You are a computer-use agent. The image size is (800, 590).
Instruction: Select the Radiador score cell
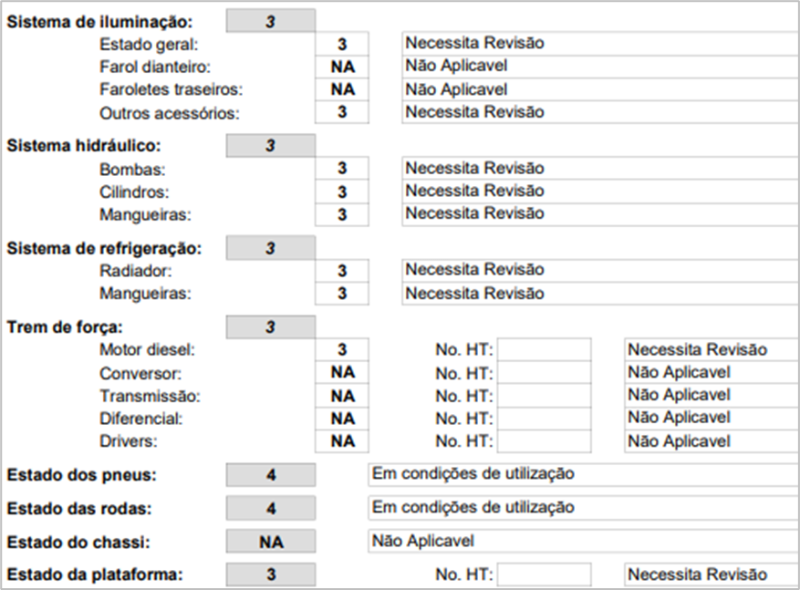pyautogui.click(x=342, y=271)
